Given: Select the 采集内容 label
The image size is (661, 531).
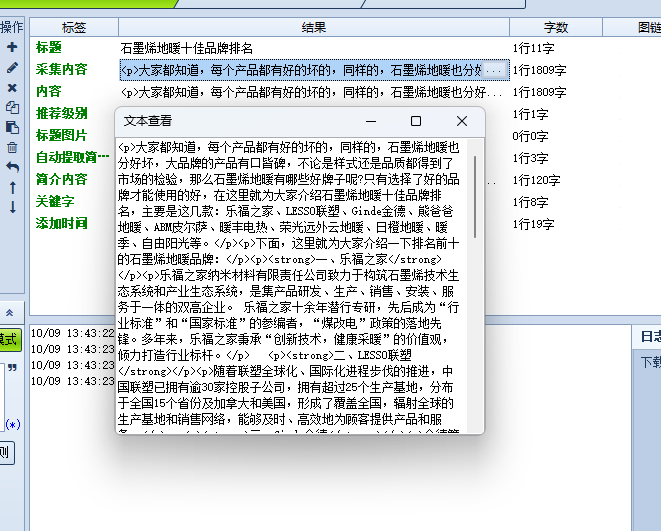Looking at the screenshot, I should tap(62, 69).
